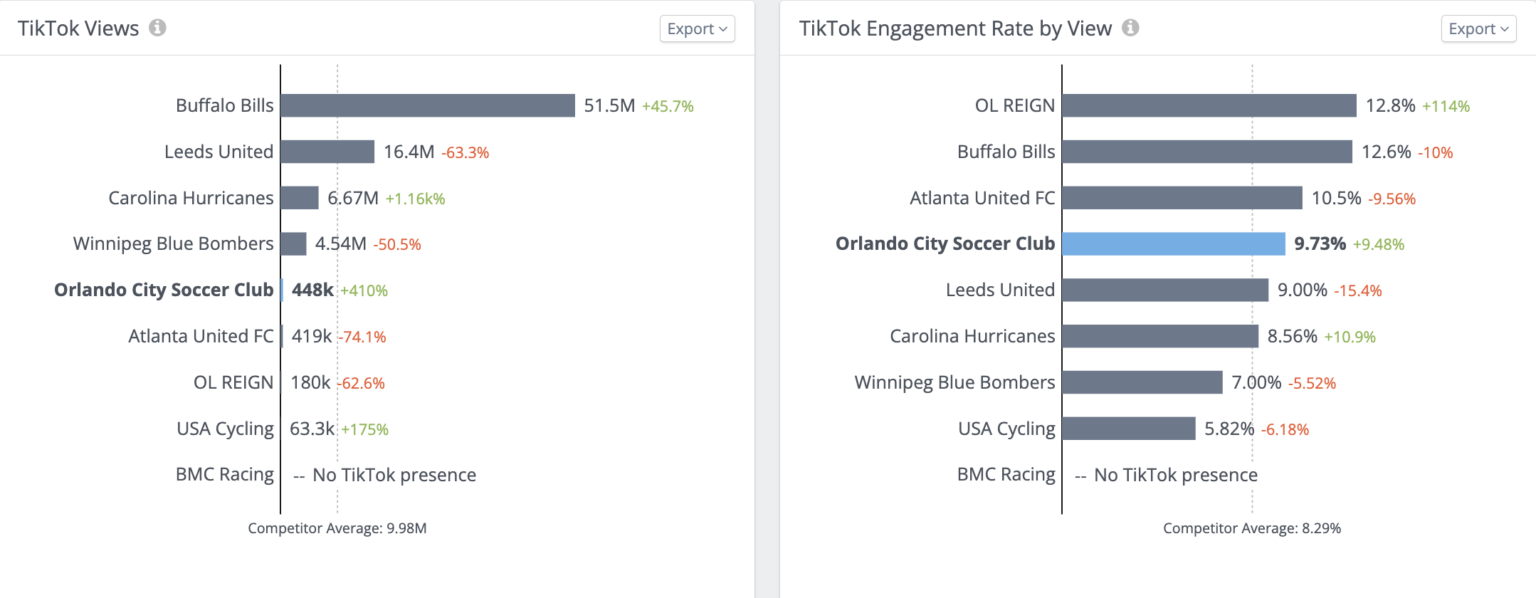Open the Export dropdown for Engagement Rate by View
Viewport: 1536px width, 598px height.
coord(1478,28)
